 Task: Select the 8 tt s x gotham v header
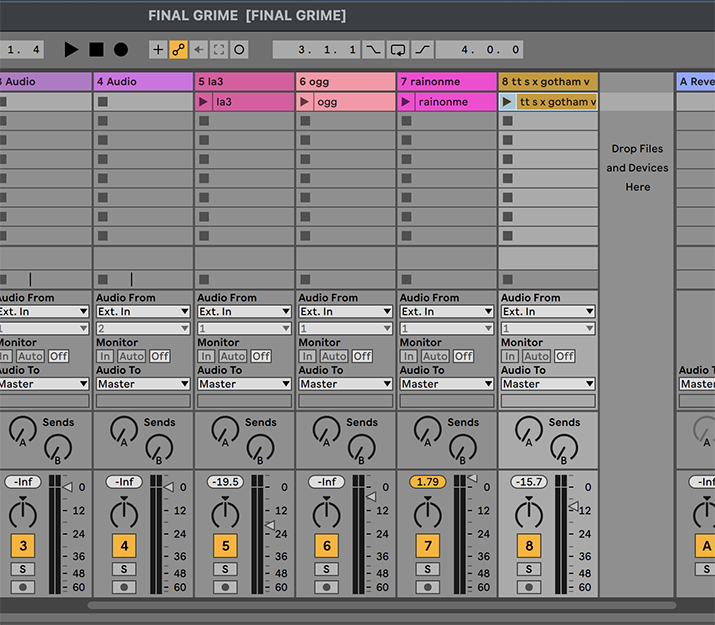point(548,82)
